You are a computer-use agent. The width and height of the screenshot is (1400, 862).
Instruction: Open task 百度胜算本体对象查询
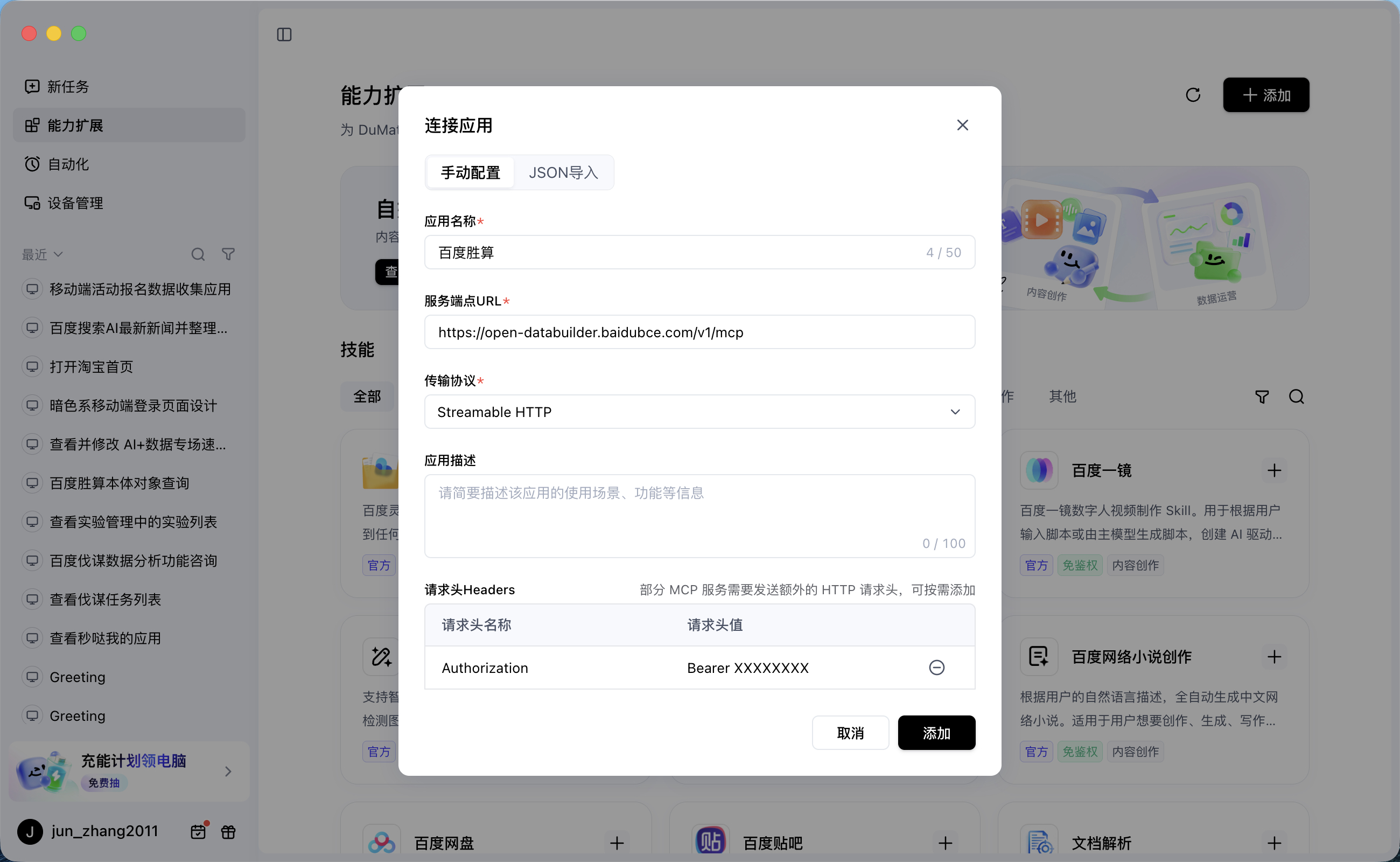coord(129,483)
